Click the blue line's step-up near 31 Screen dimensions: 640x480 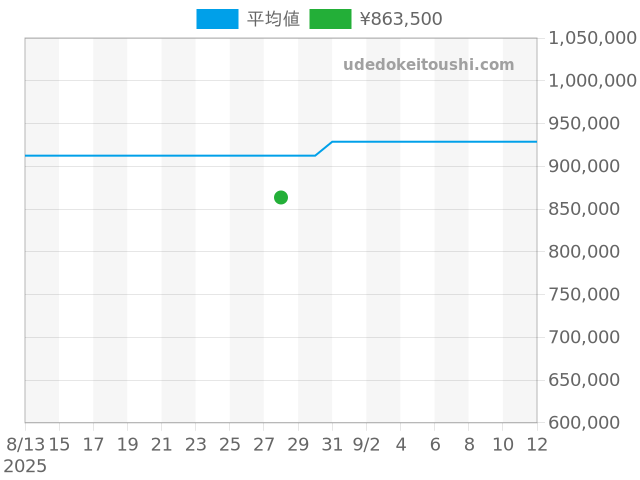click(x=324, y=148)
